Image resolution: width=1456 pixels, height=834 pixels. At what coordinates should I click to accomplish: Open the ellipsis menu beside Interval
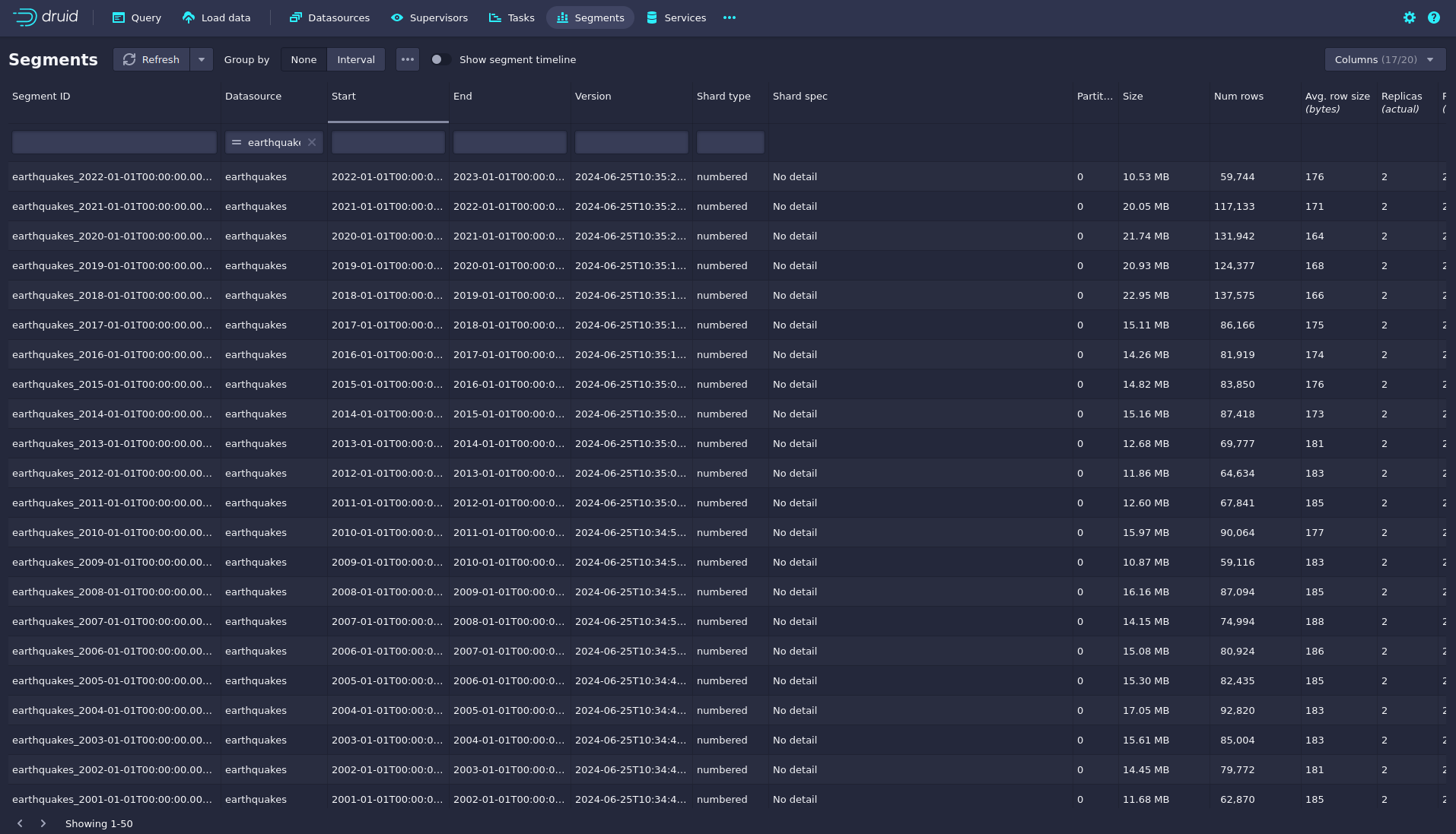click(407, 59)
